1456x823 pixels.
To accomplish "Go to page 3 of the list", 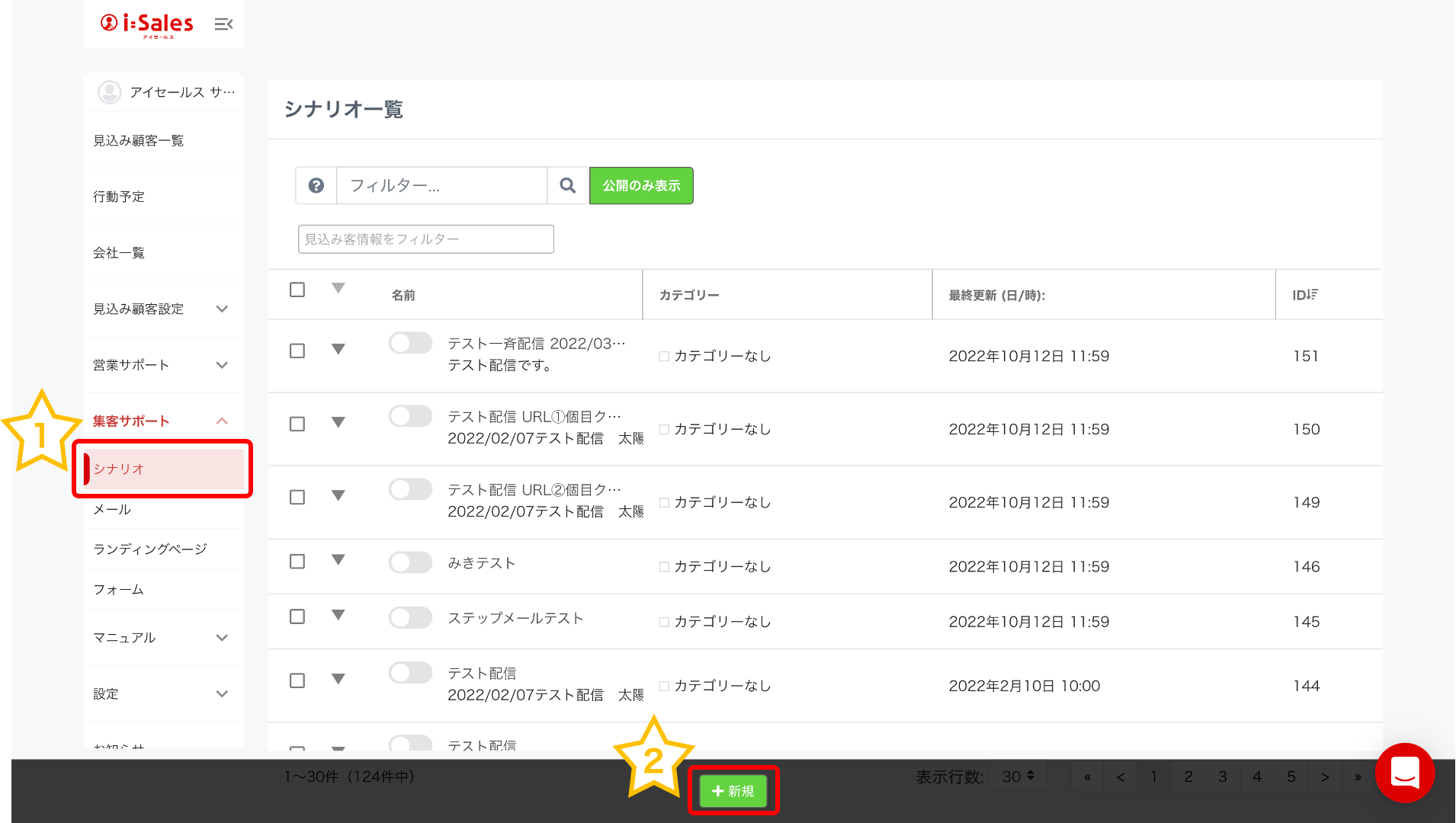I will [x=1222, y=777].
